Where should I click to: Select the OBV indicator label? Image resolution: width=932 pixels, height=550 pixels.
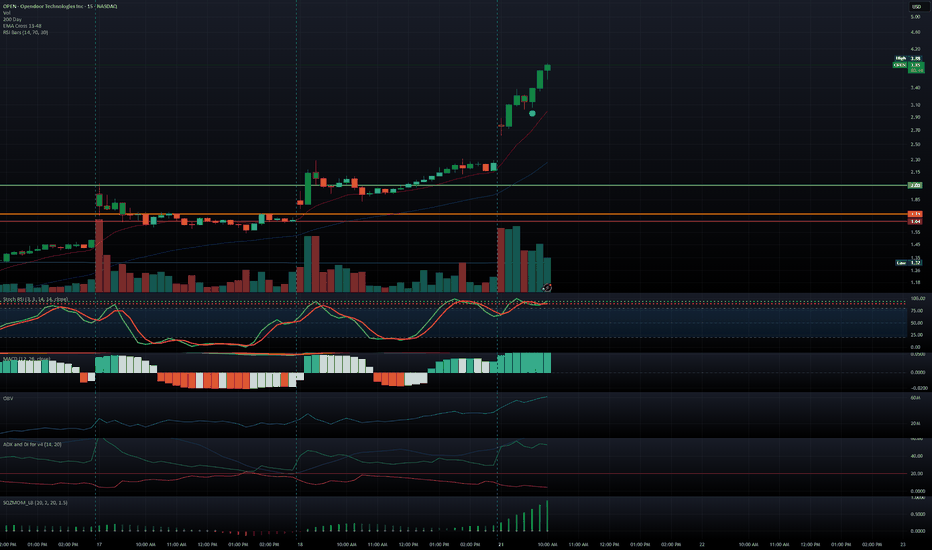pyautogui.click(x=8, y=398)
